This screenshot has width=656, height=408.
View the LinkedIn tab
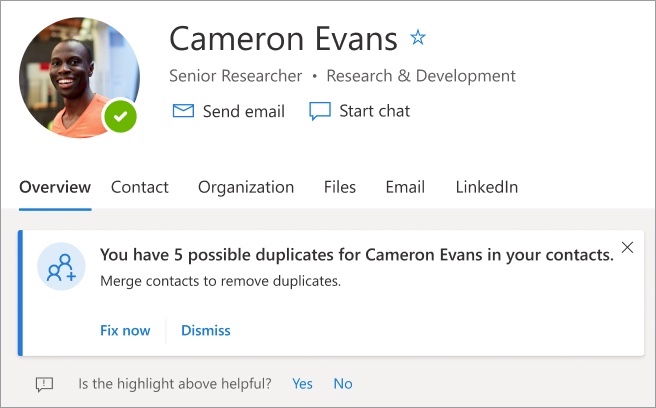(x=487, y=187)
